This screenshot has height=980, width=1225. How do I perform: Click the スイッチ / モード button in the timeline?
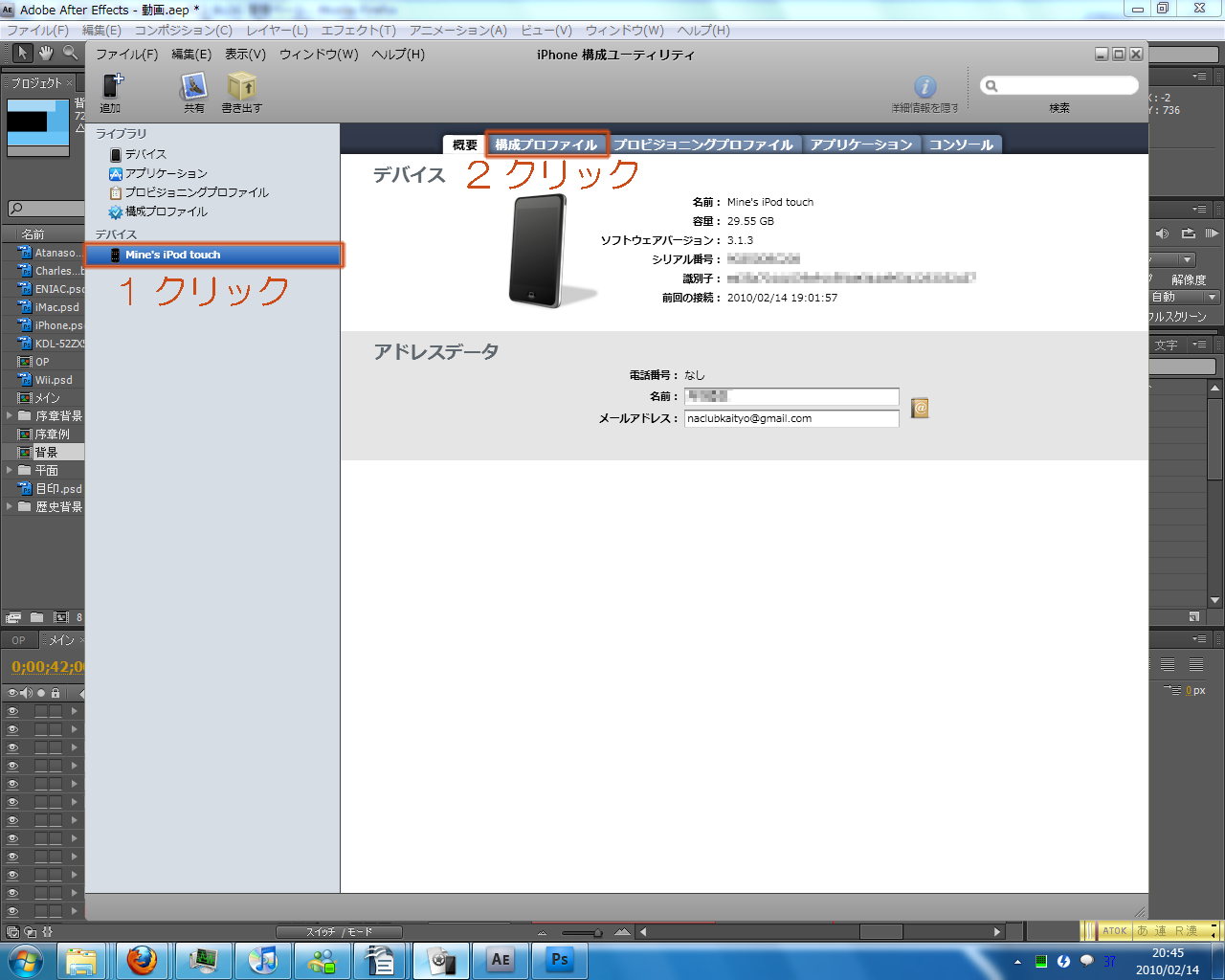coord(340,932)
